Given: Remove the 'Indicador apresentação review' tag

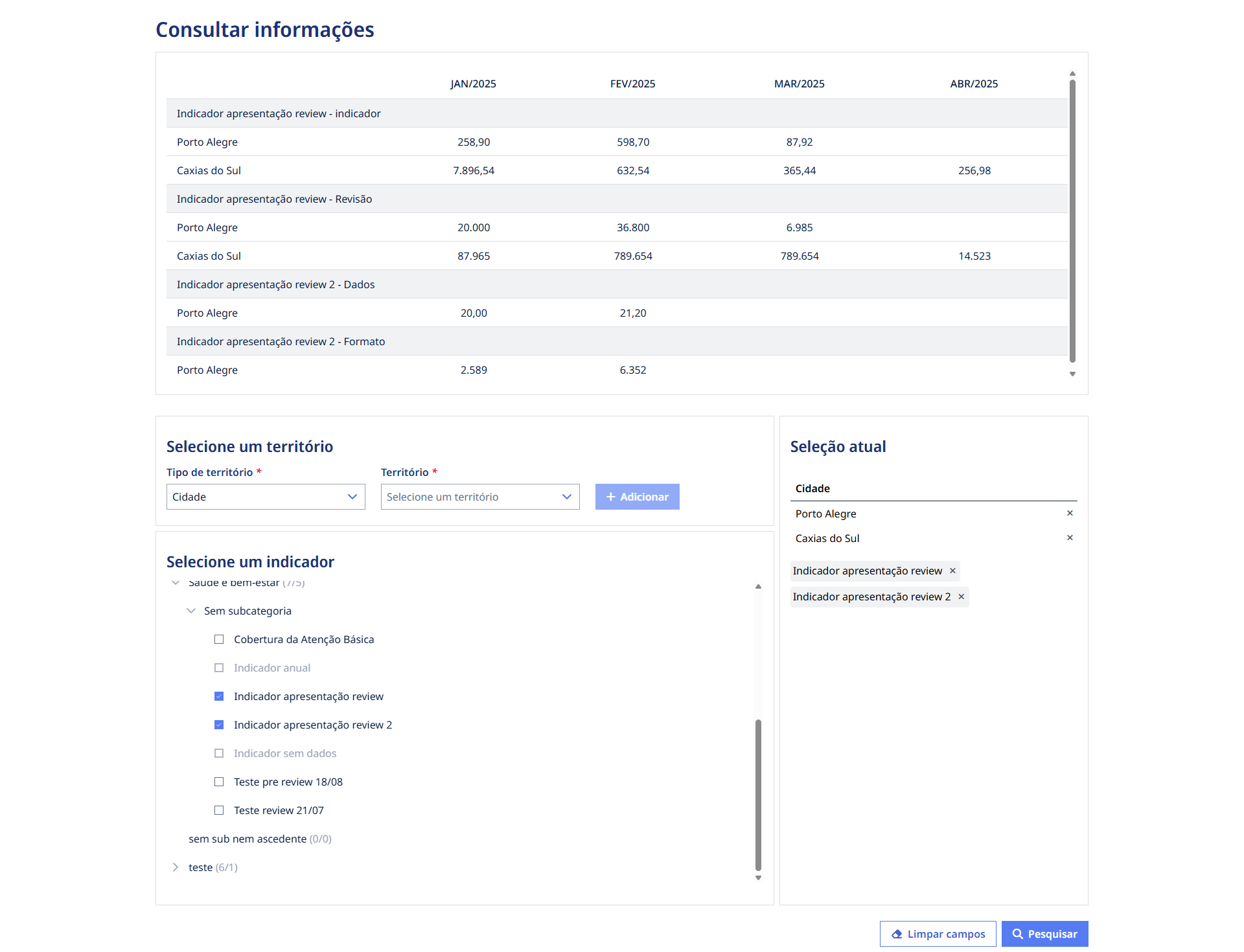Looking at the screenshot, I should pos(952,571).
